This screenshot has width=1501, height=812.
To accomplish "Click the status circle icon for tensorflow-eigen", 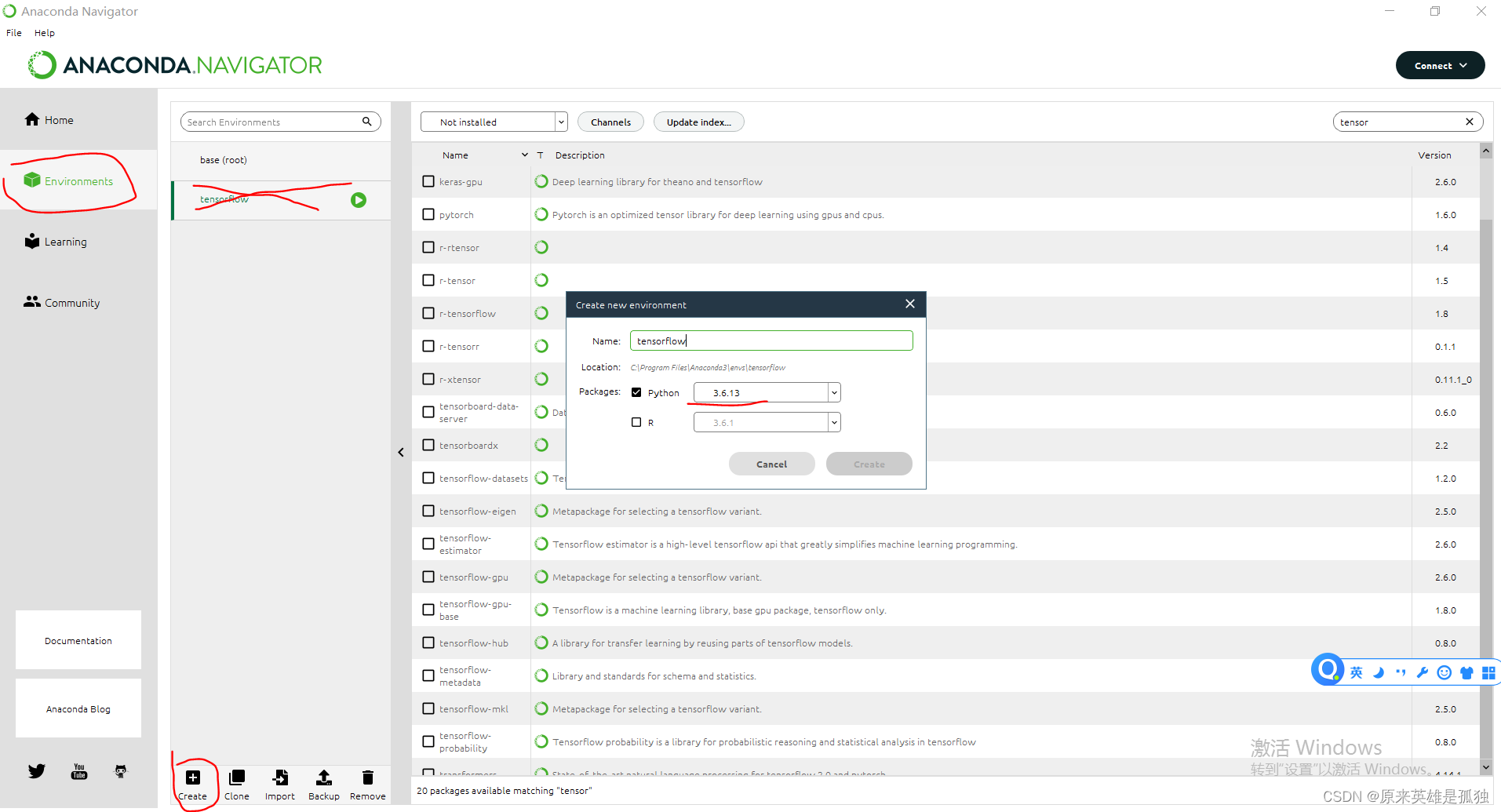I will point(541,511).
